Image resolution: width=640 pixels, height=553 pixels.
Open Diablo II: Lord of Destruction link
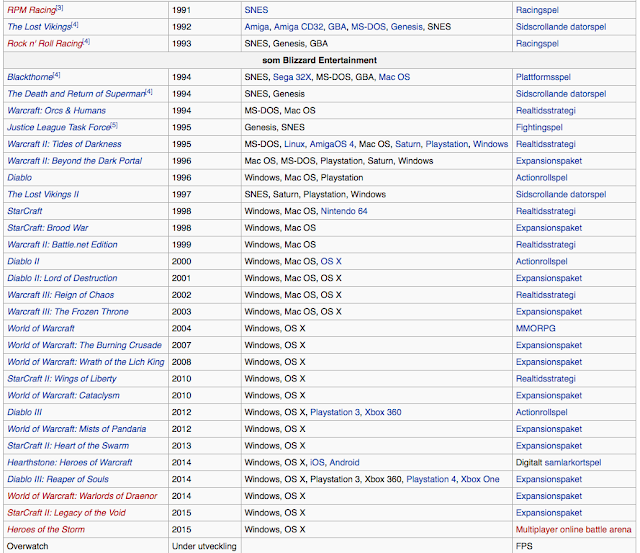click(62, 278)
